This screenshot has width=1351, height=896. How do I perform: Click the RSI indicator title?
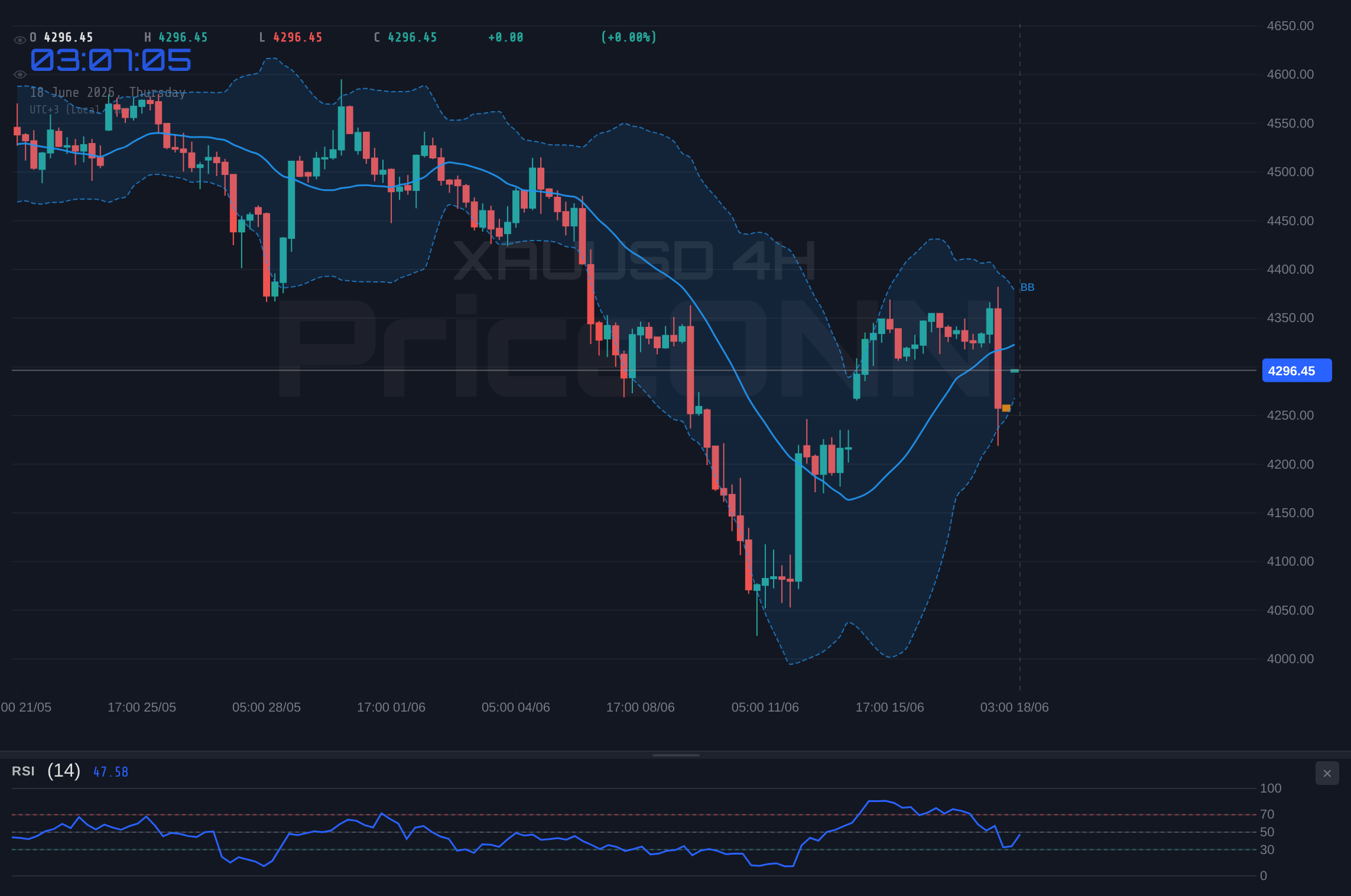coord(23,771)
